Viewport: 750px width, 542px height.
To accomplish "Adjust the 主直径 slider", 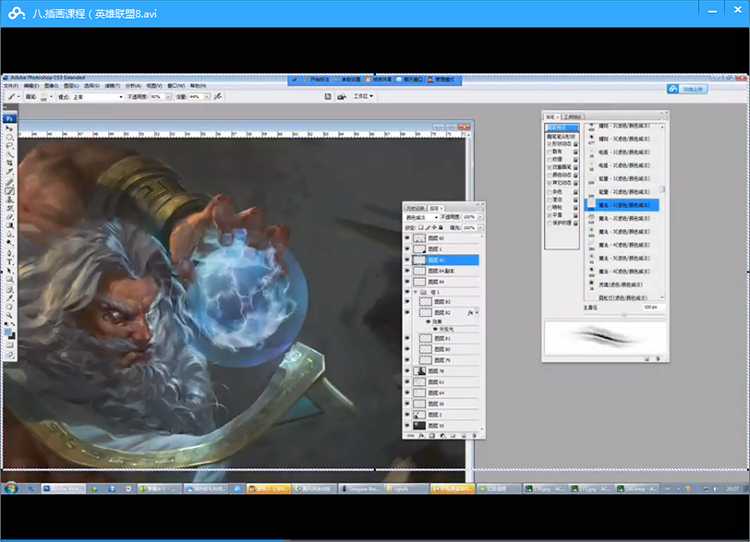I will [624, 315].
